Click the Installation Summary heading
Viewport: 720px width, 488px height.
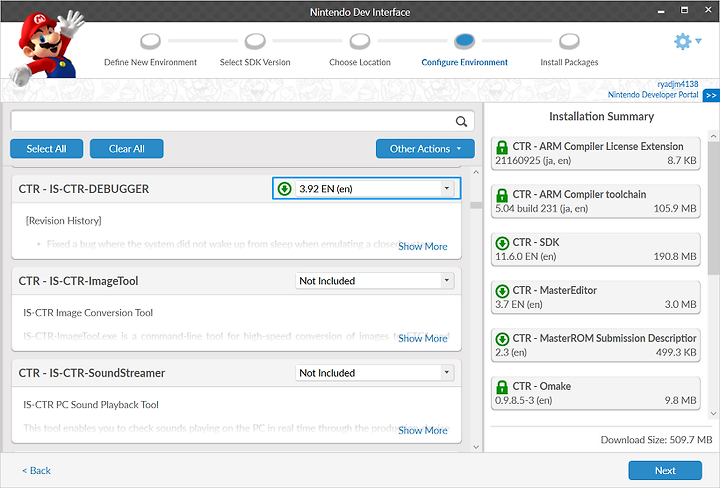(x=602, y=116)
